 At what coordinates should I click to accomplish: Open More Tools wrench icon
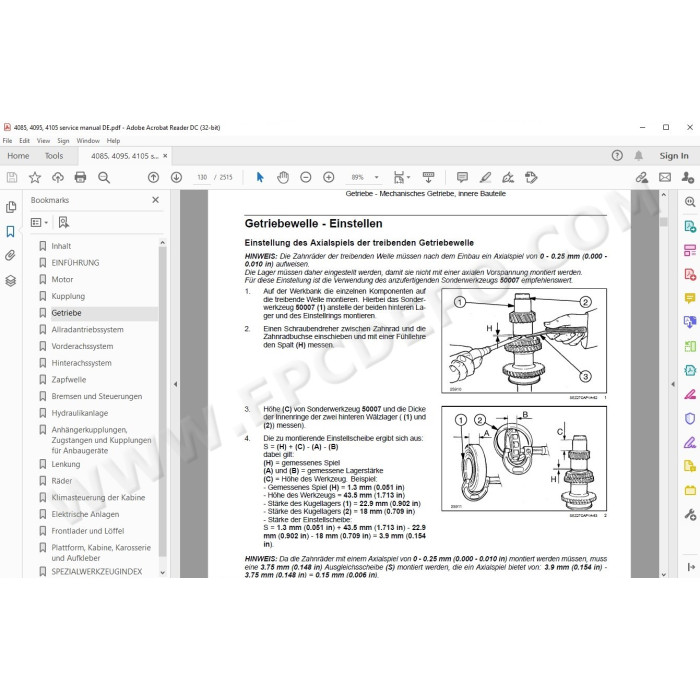690,515
